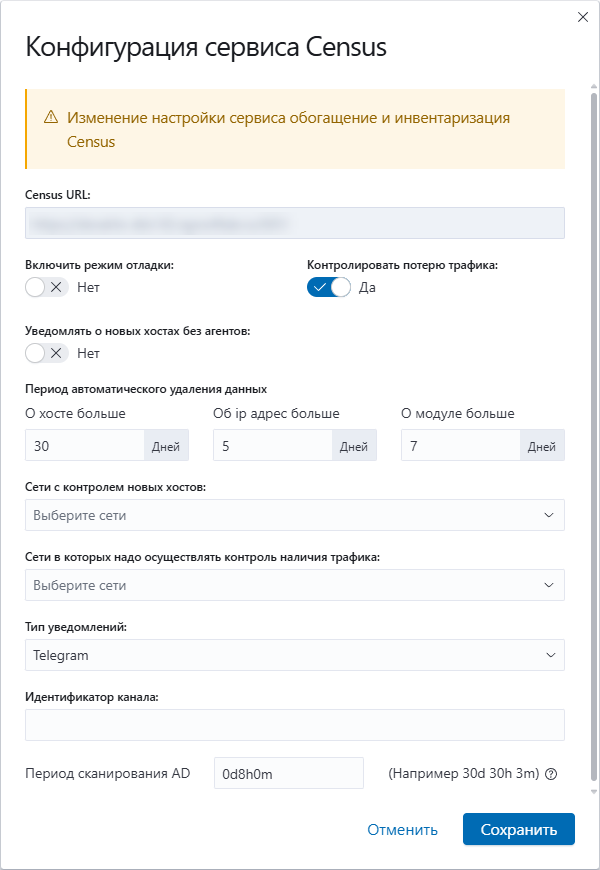The image size is (600, 870).
Task: Click the vertical scrollbar of the dialog
Action: click(x=594, y=436)
